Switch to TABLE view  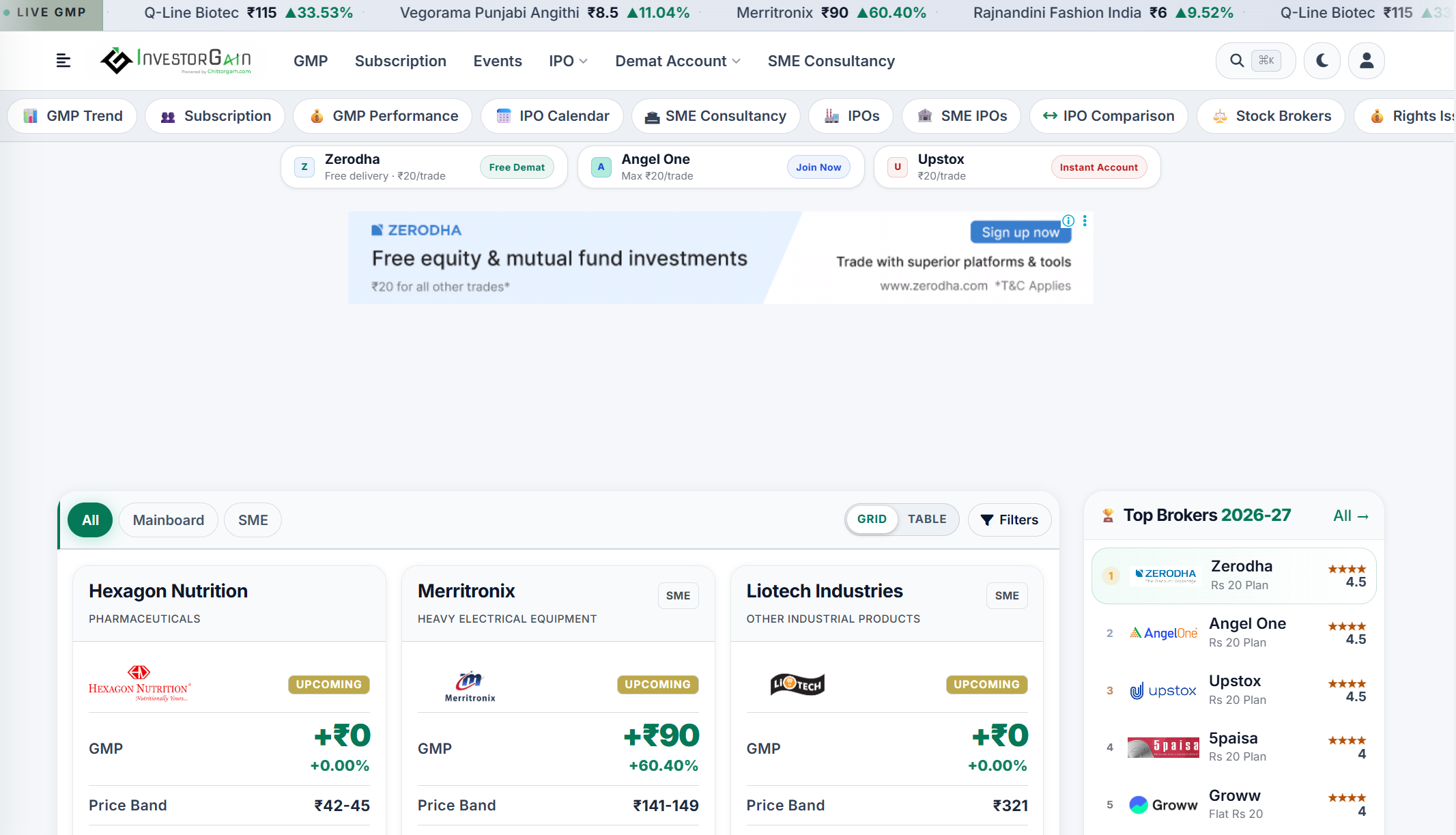point(927,520)
